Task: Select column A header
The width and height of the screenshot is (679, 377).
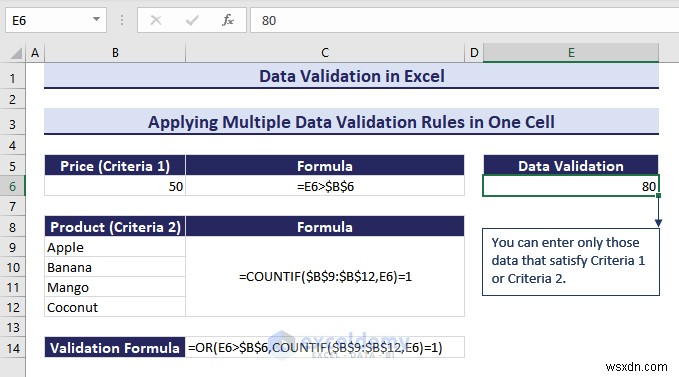Action: [35, 53]
